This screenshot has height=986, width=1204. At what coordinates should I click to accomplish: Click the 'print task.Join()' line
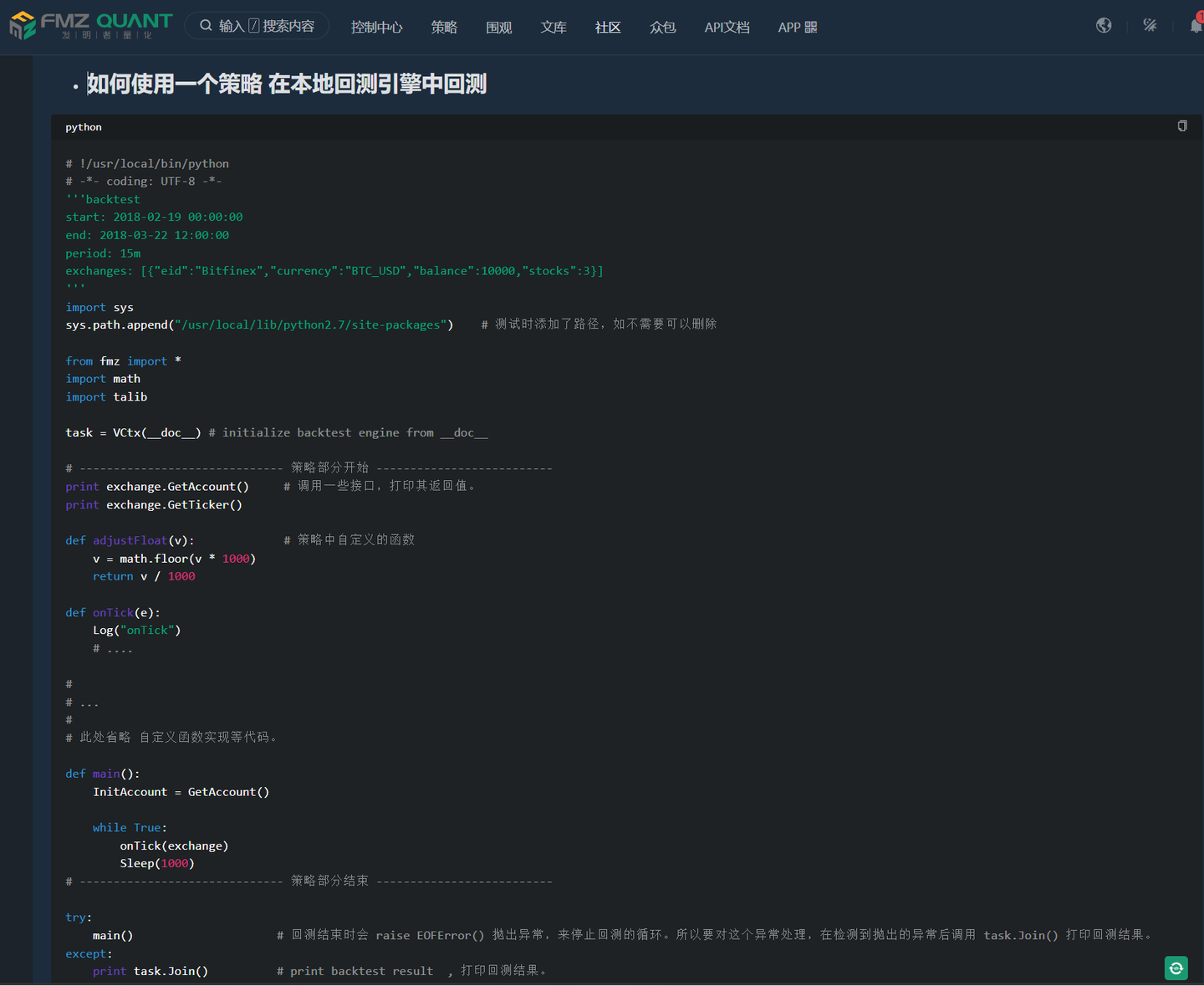pos(150,971)
